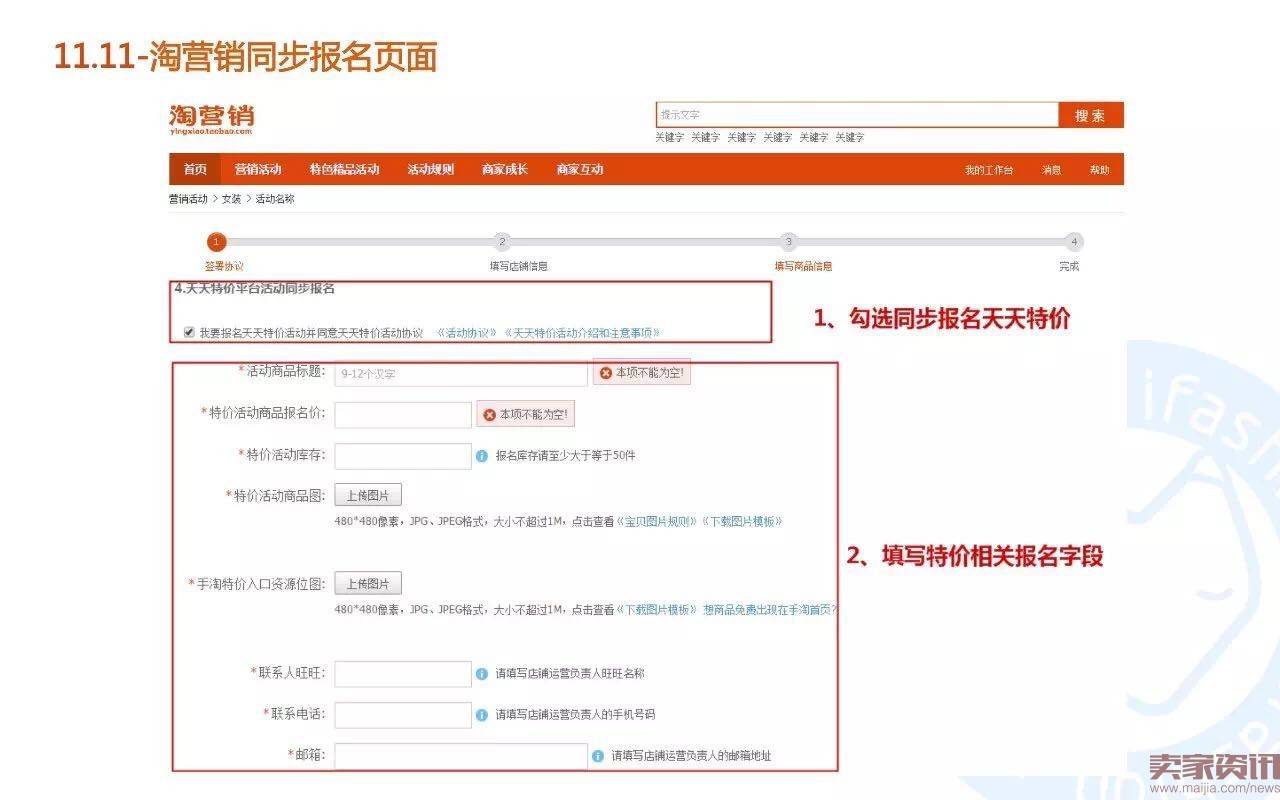The height and width of the screenshot is (800, 1280).
Task: Open the 商家成长 nav tab
Action: [x=505, y=169]
